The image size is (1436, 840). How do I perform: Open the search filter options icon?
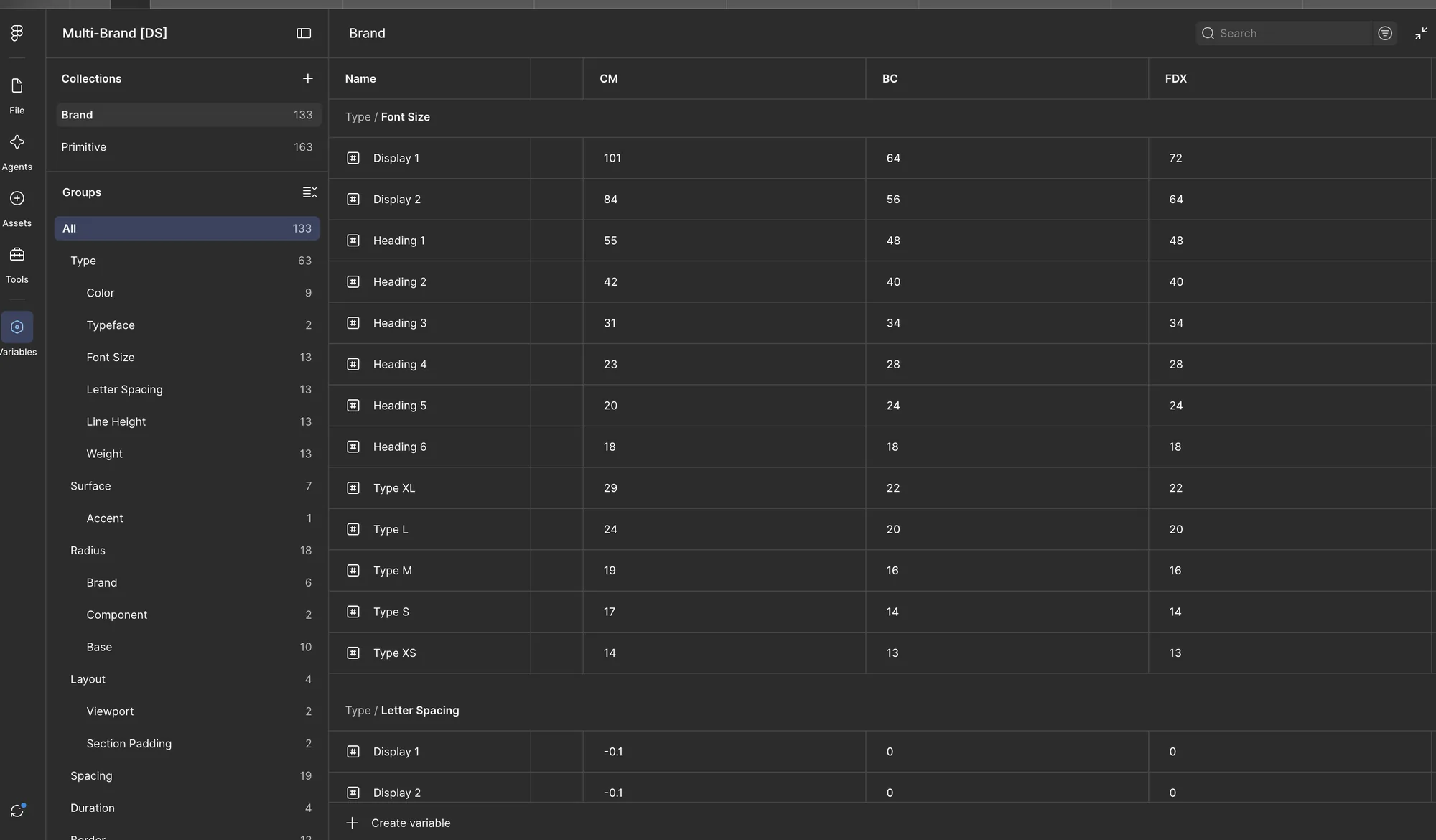(x=1385, y=33)
